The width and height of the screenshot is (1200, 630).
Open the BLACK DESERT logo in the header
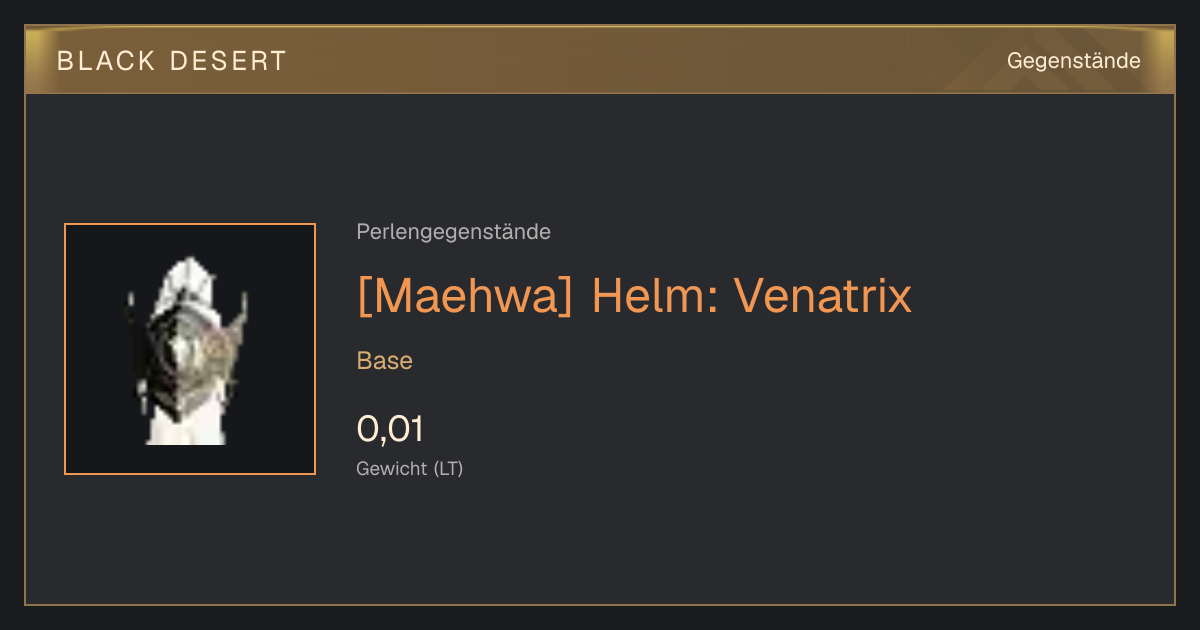click(x=172, y=61)
